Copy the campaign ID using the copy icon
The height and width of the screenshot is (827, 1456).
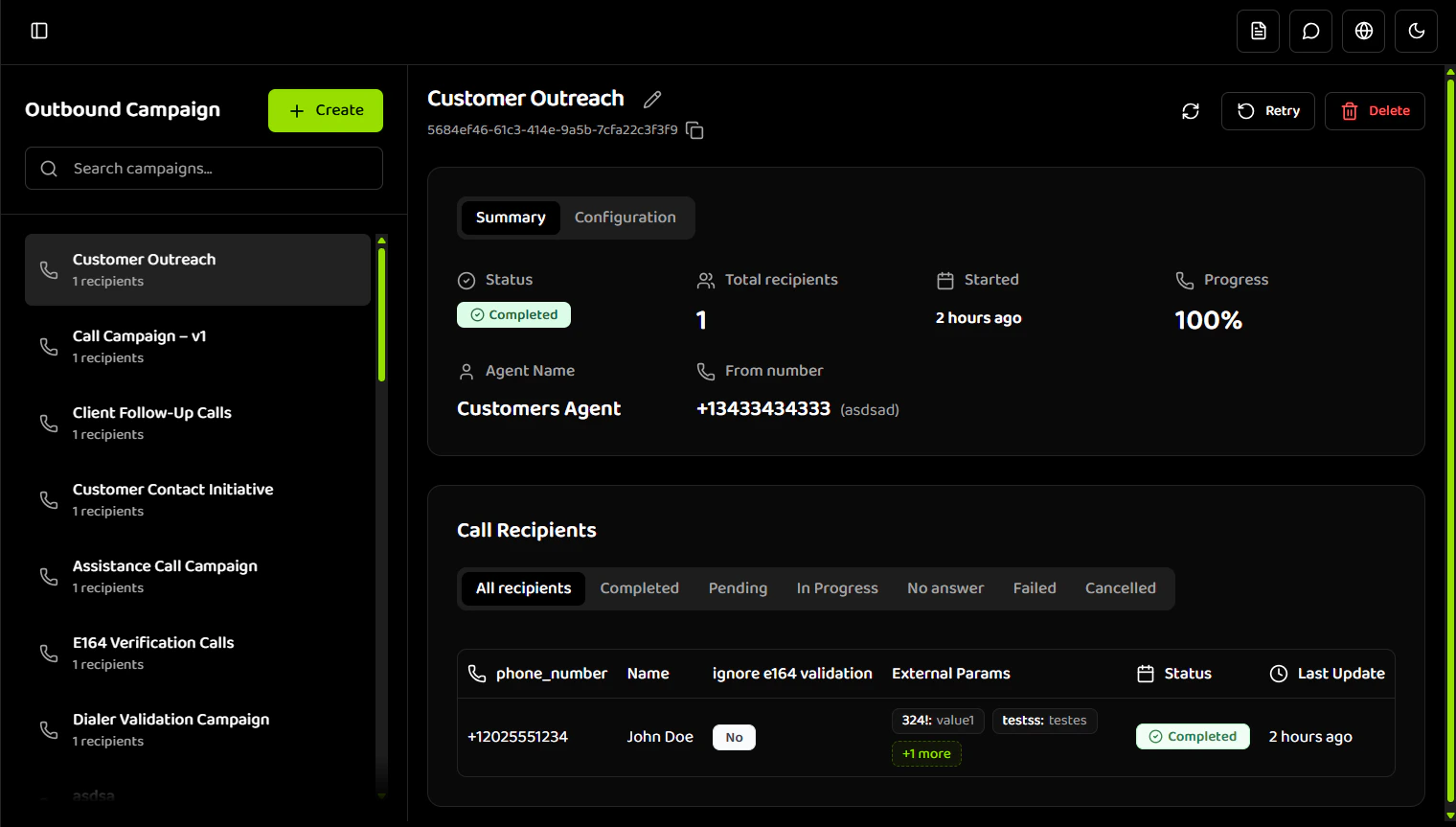tap(694, 130)
